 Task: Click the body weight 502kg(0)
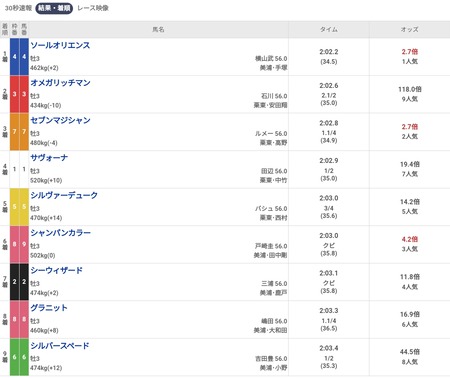(43, 256)
